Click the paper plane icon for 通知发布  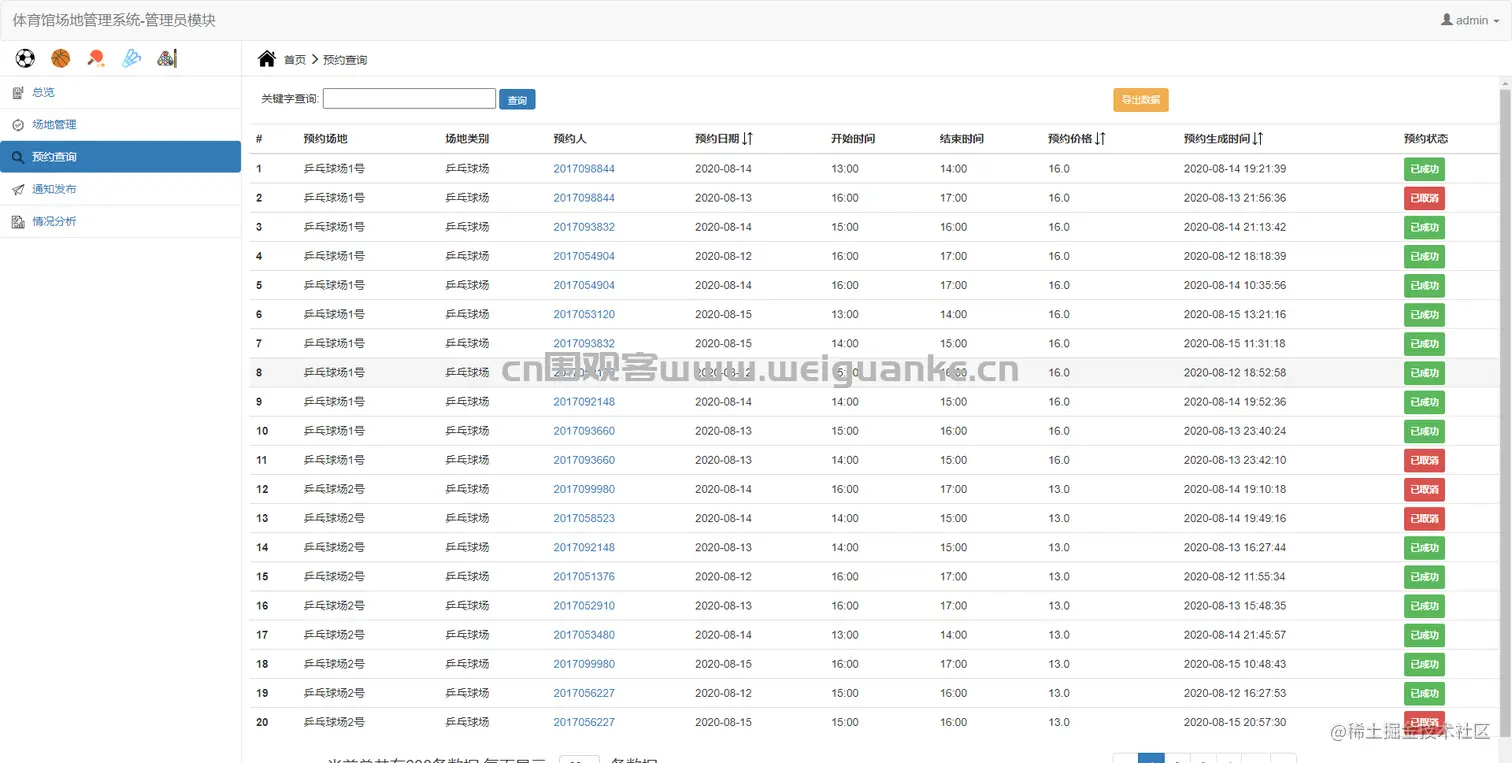18,190
